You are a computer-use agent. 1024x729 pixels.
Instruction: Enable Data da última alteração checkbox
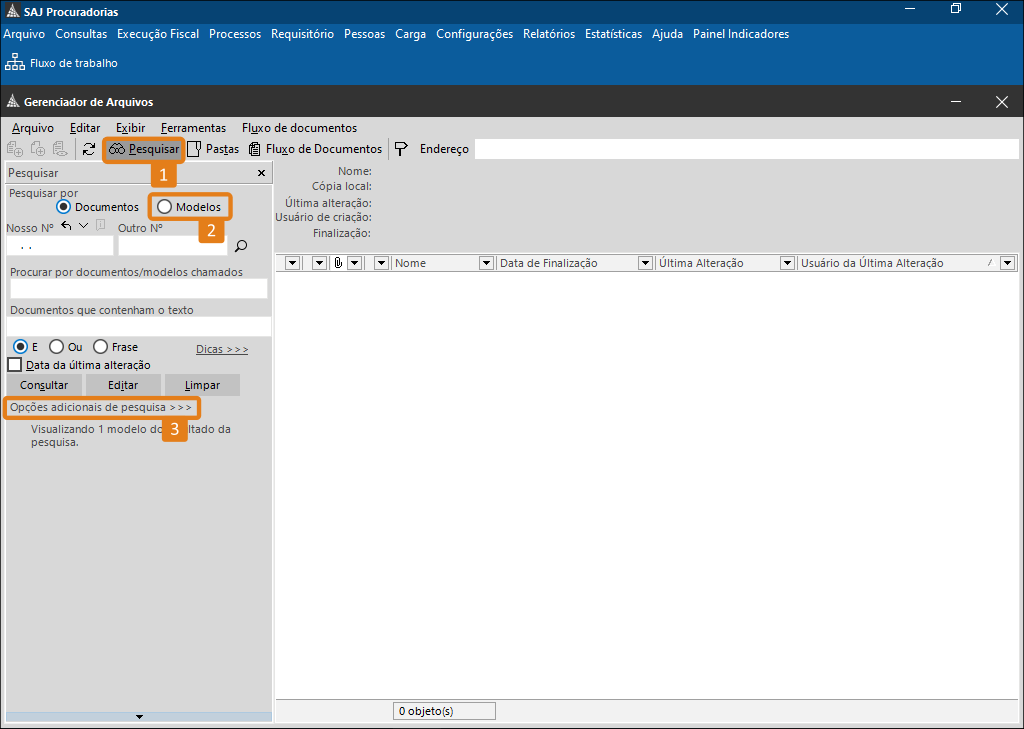15,365
